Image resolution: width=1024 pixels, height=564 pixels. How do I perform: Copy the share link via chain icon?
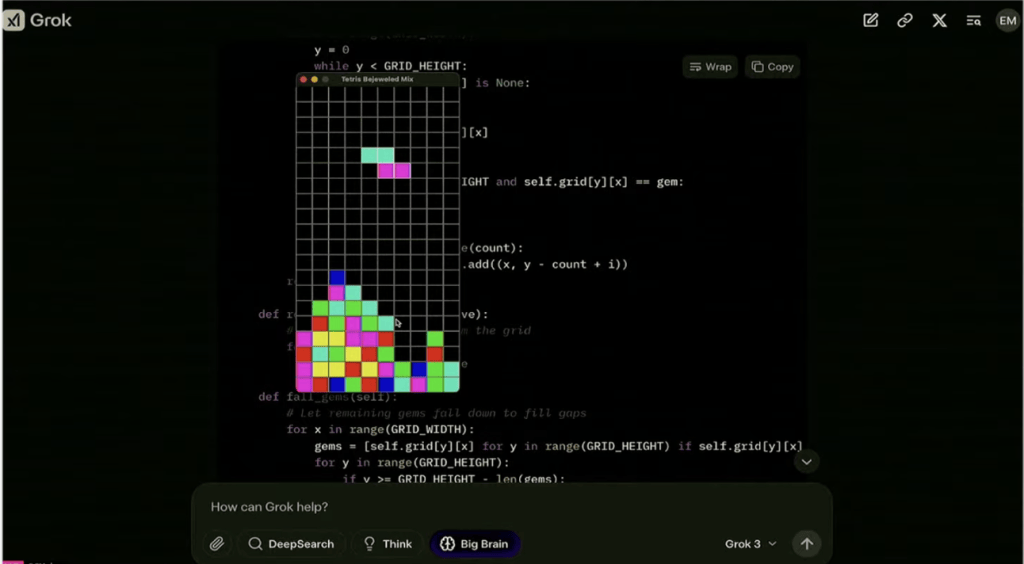click(905, 20)
